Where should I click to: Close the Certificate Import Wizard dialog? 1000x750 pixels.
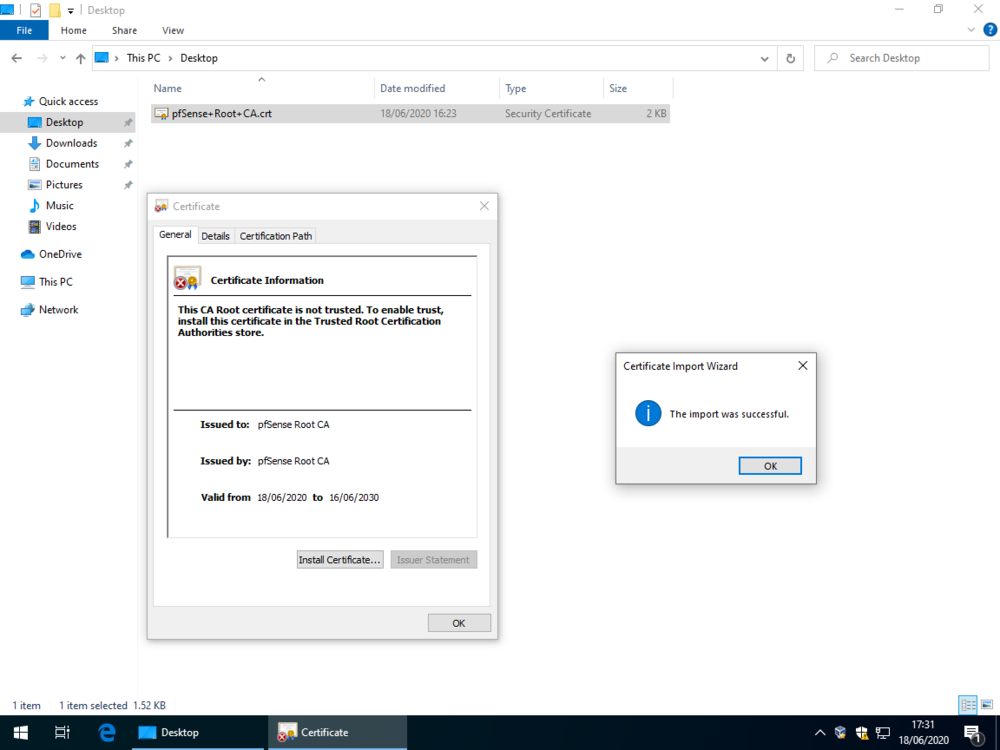tap(802, 365)
